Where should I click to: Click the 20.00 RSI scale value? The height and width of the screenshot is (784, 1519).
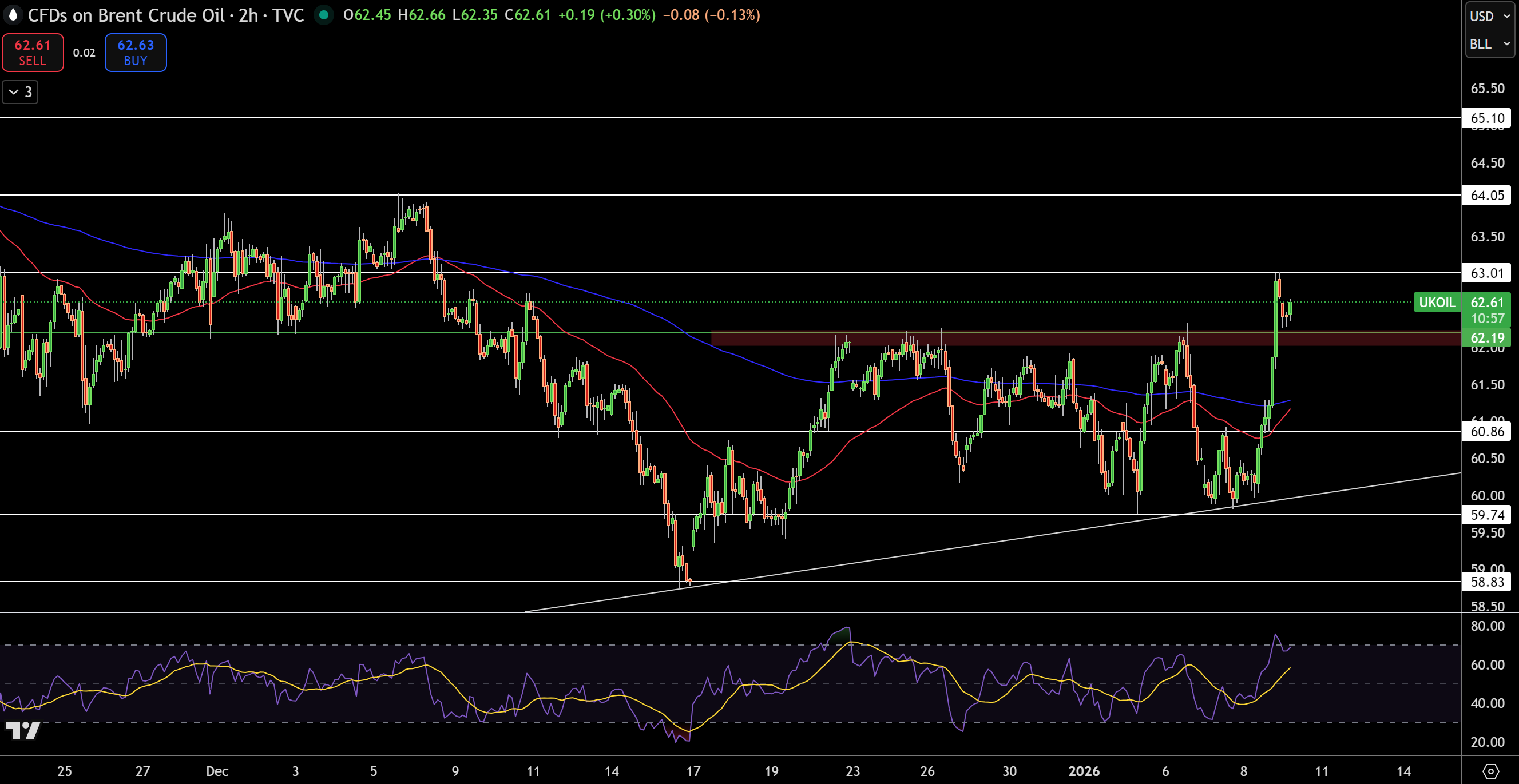point(1487,742)
